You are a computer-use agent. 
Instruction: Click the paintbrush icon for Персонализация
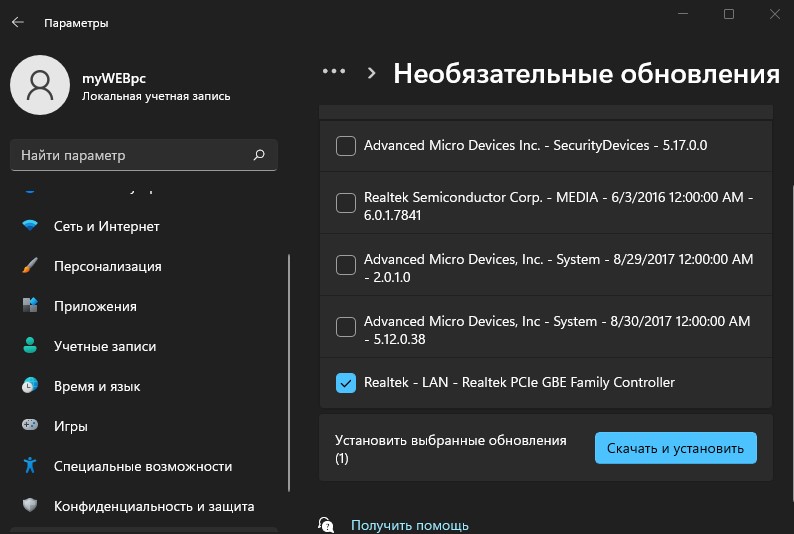30,266
